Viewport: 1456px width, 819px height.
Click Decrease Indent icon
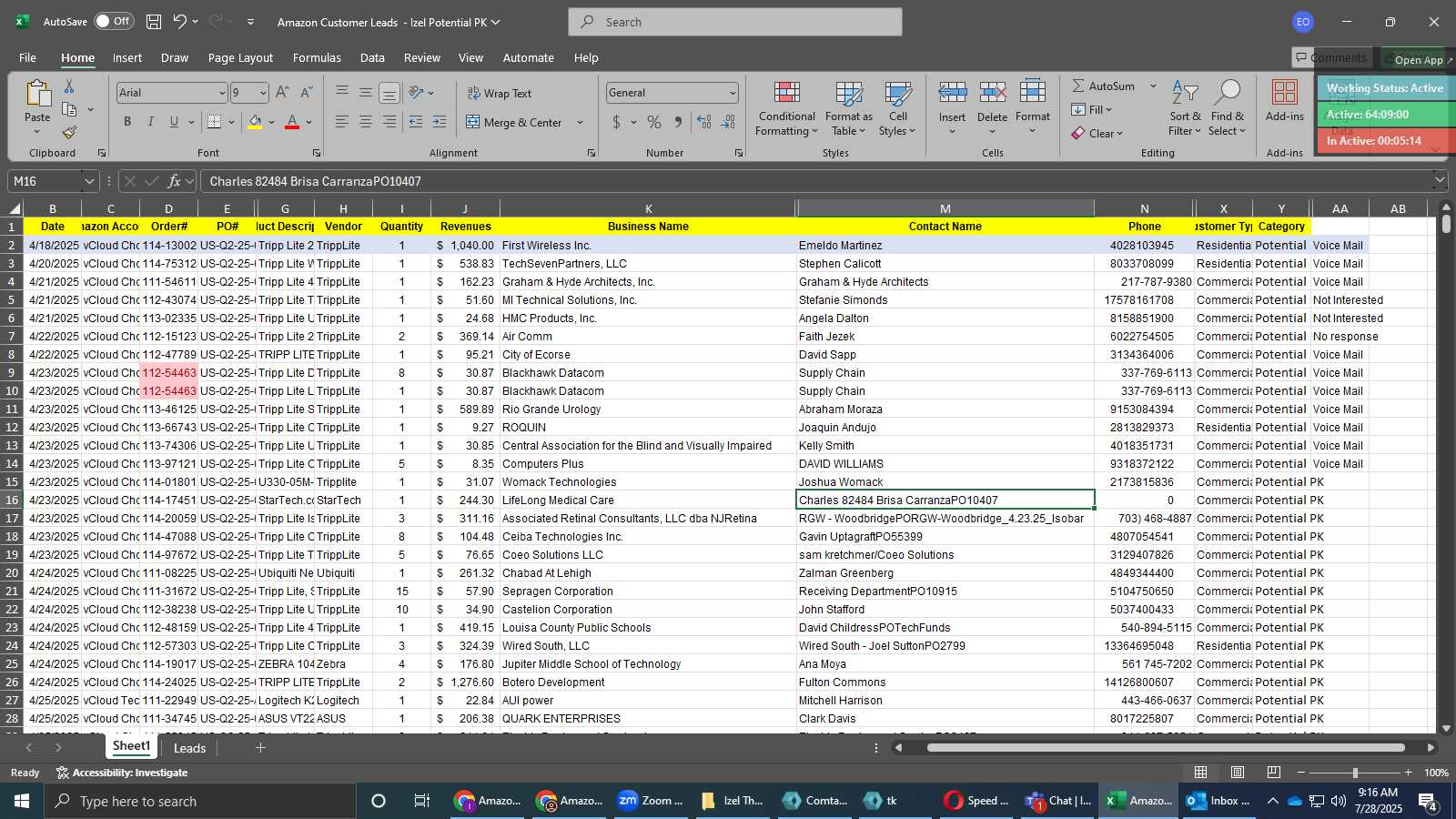[x=416, y=122]
